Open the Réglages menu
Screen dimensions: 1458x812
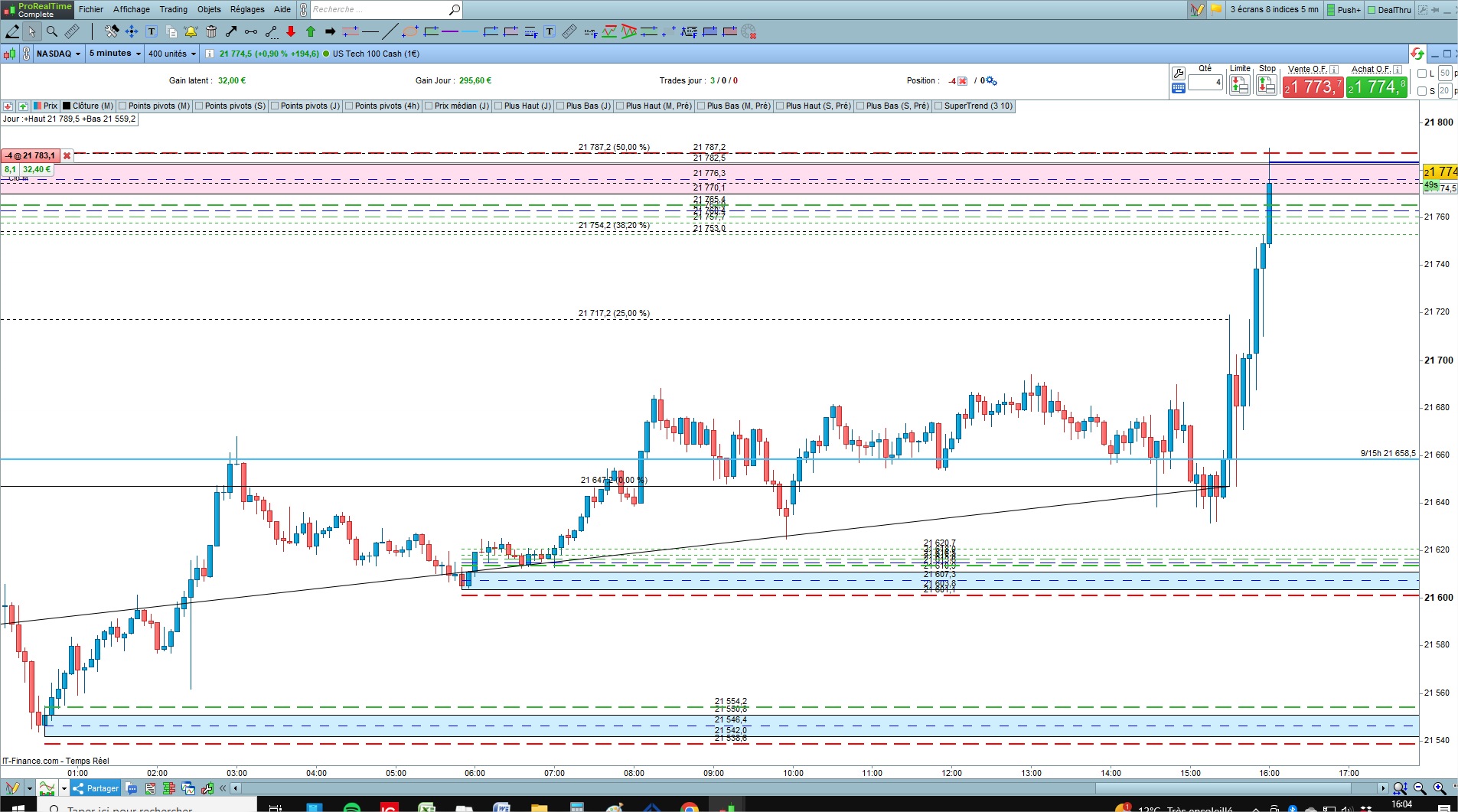pos(247,9)
